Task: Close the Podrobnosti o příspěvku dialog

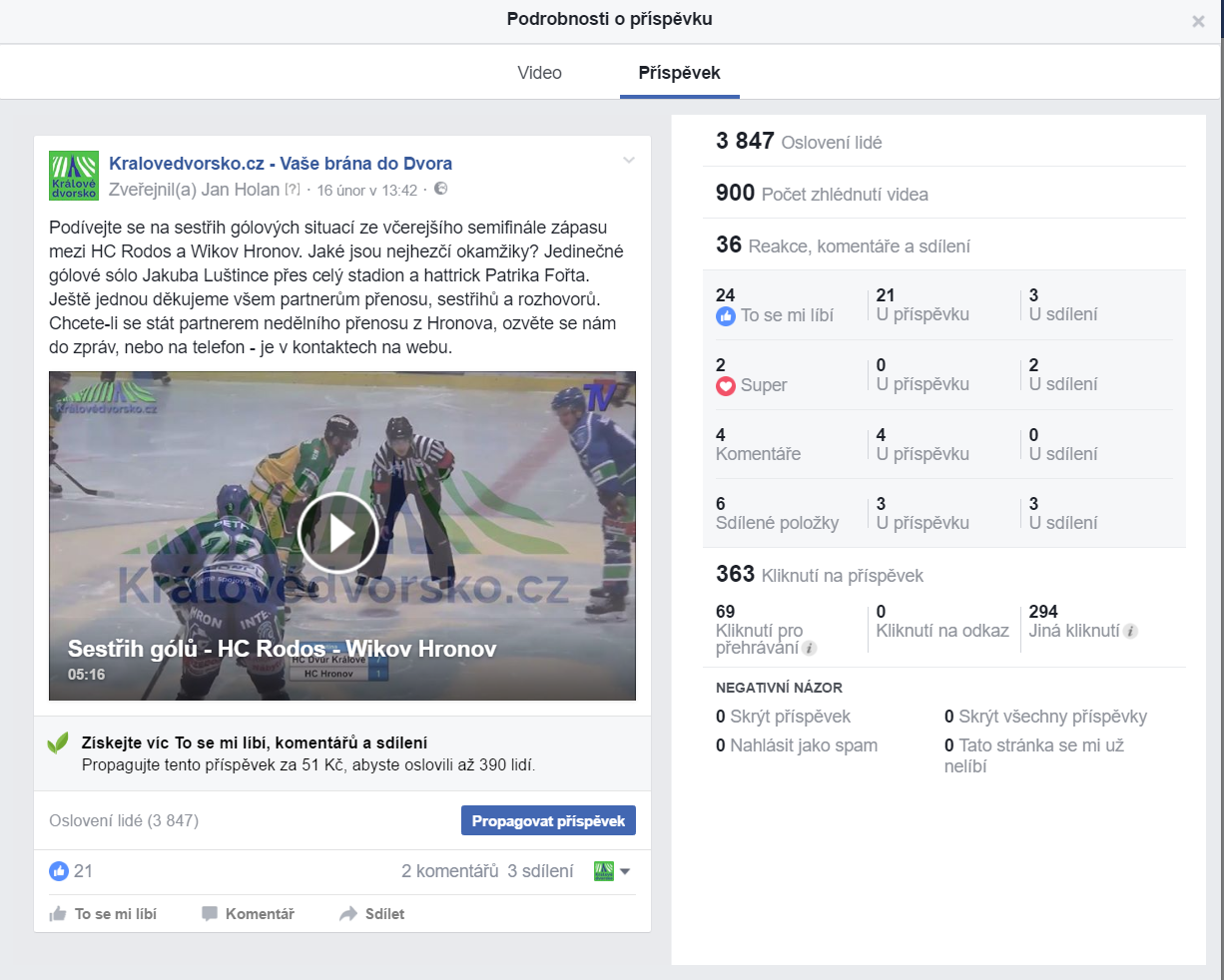Action: [x=1198, y=21]
